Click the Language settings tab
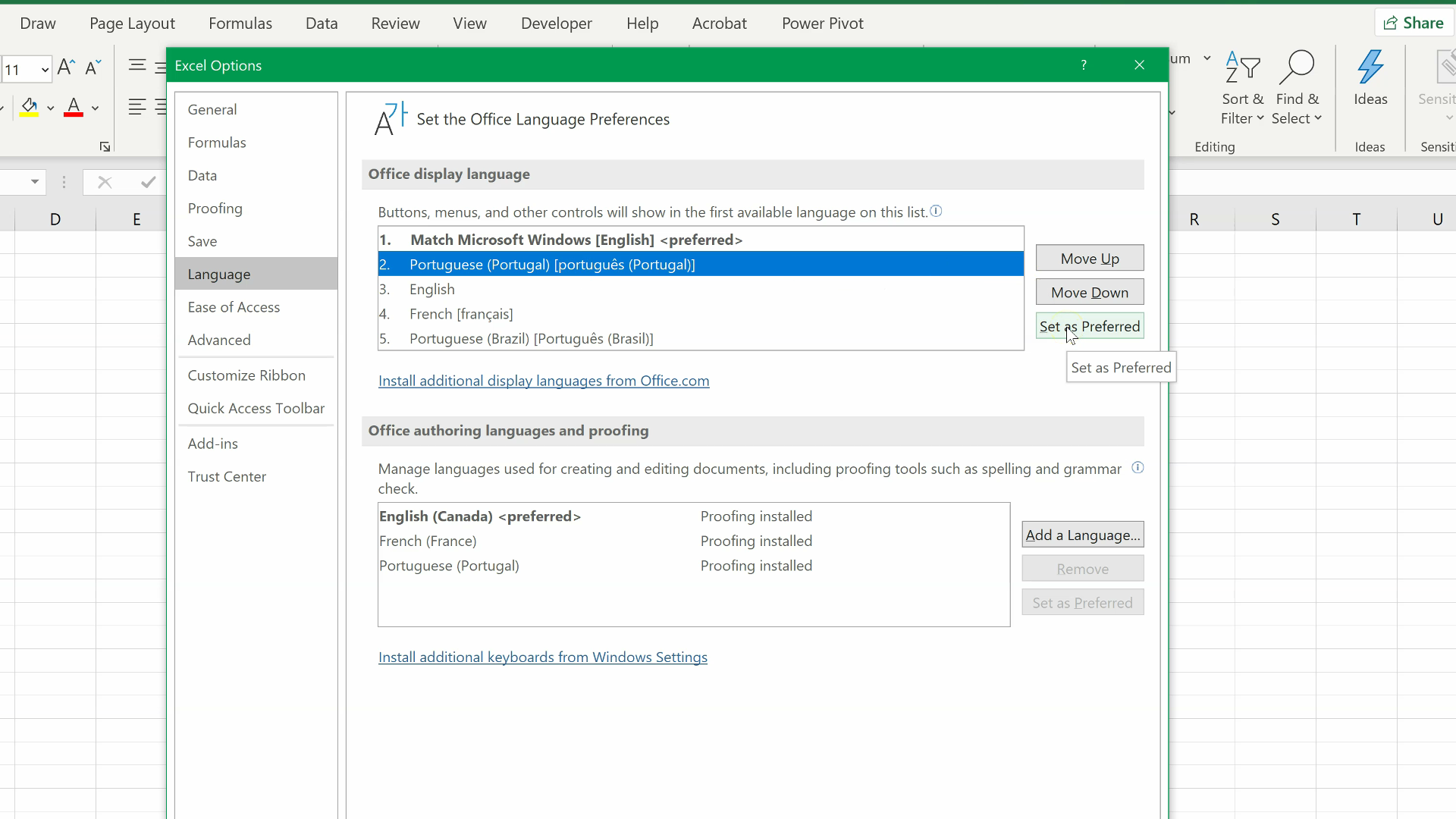Viewport: 1456px width, 819px height. coord(219,273)
